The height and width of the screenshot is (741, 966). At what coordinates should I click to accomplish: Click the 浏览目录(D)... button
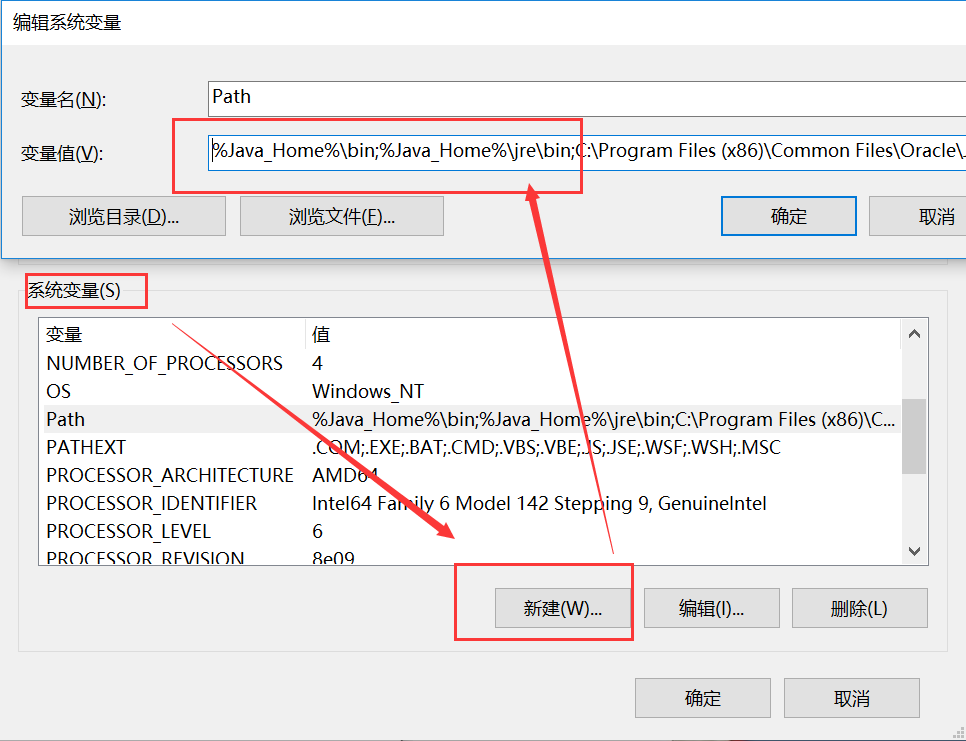(x=124, y=216)
